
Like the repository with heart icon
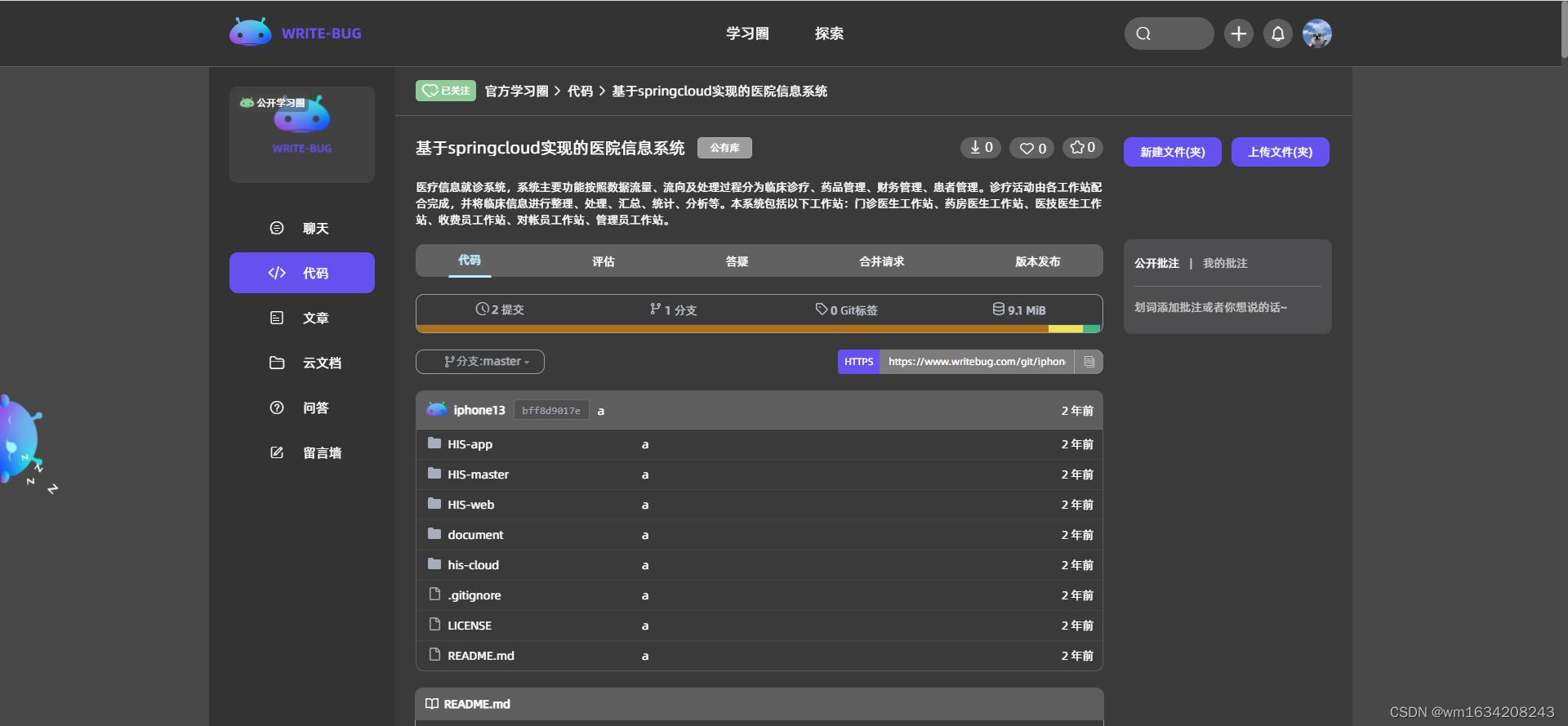tap(1032, 148)
